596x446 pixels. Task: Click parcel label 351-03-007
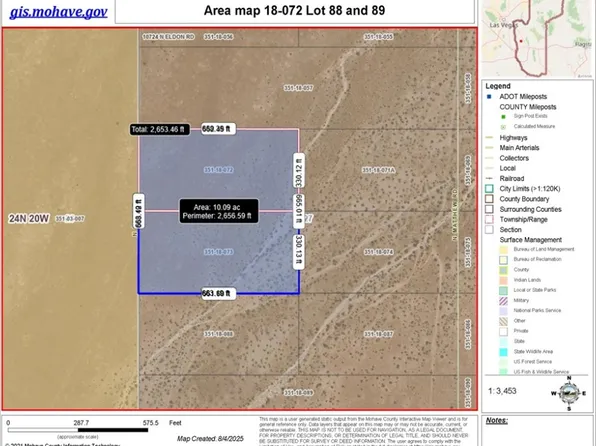pyautogui.click(x=70, y=219)
